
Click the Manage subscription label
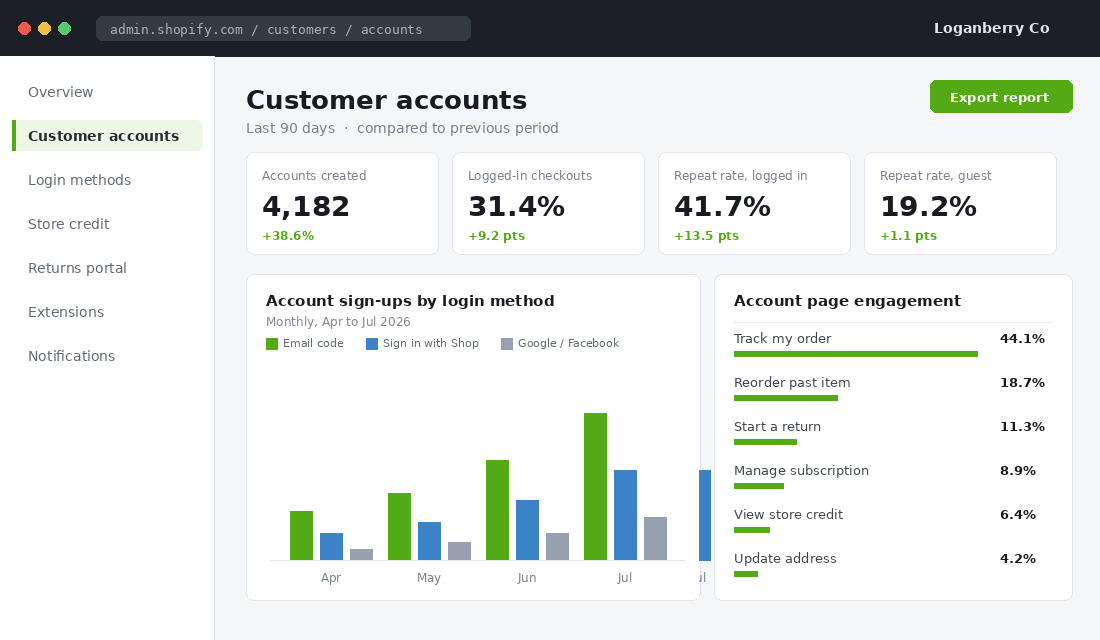[x=801, y=470]
